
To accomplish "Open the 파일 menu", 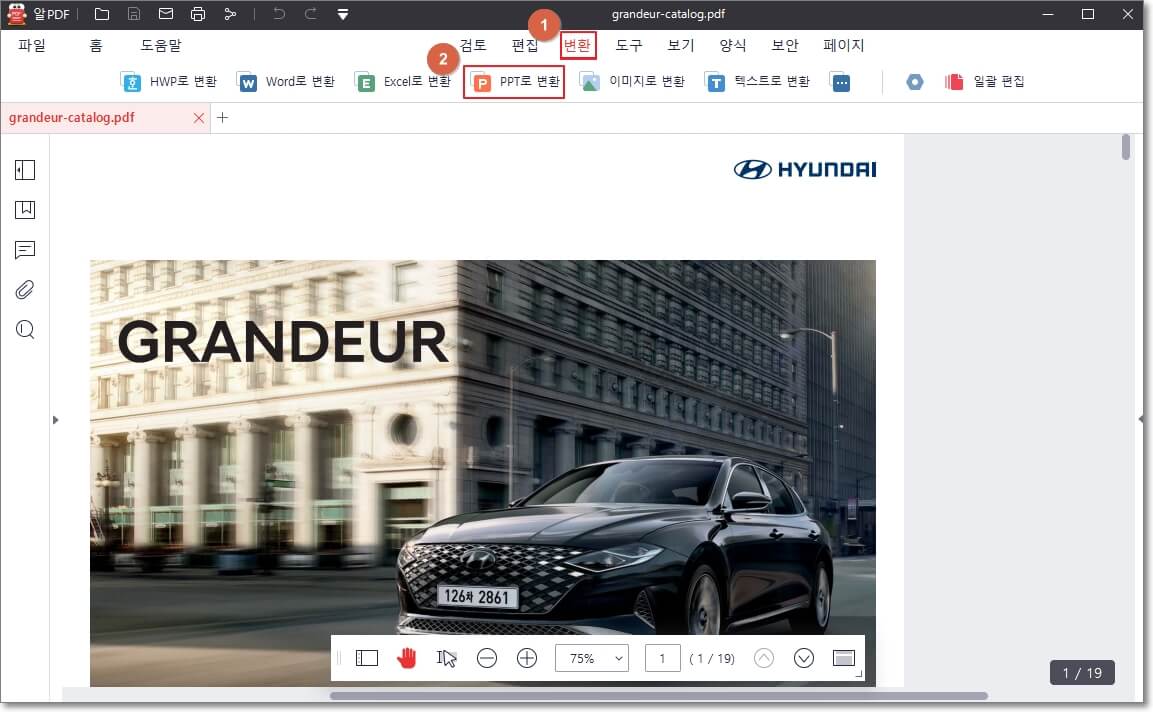I will tap(32, 46).
